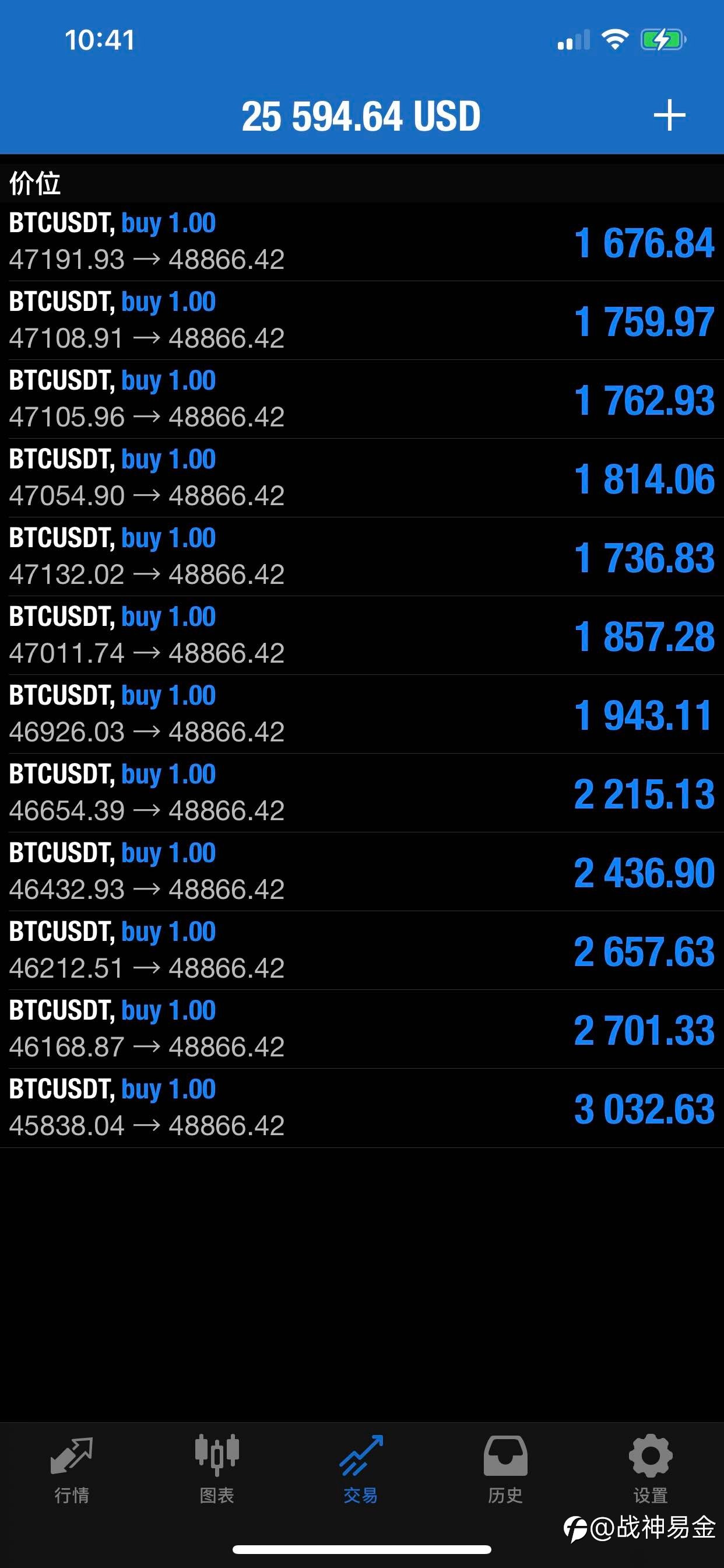This screenshot has height=1568, width=724.
Task: Tap the battery charging status icon
Action: click(x=663, y=40)
